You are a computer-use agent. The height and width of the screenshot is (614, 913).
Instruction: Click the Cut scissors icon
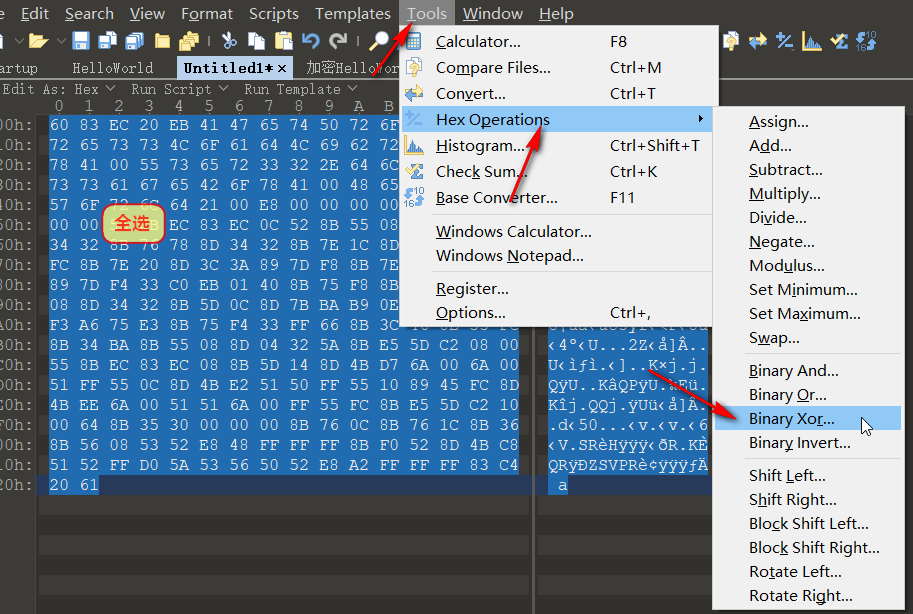(229, 41)
